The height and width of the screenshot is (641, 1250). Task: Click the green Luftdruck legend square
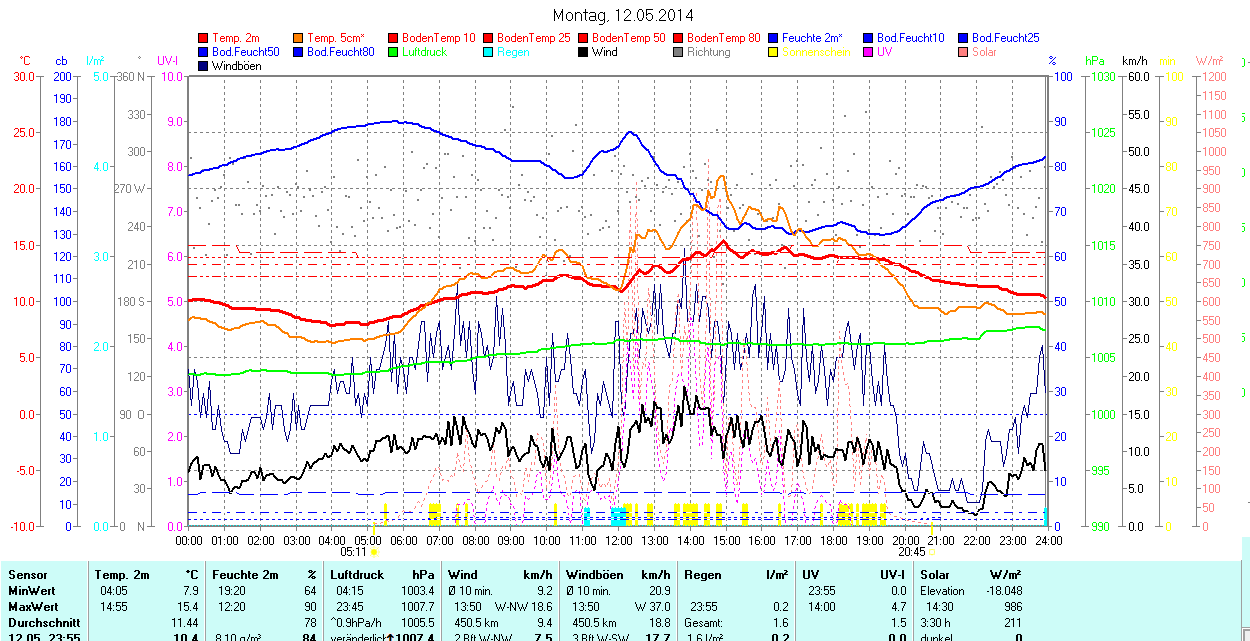point(394,52)
